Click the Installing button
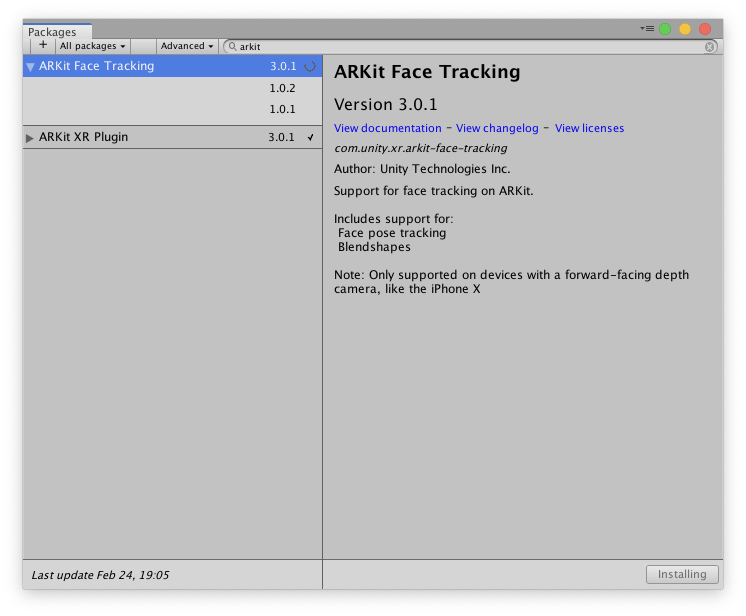 tap(682, 574)
